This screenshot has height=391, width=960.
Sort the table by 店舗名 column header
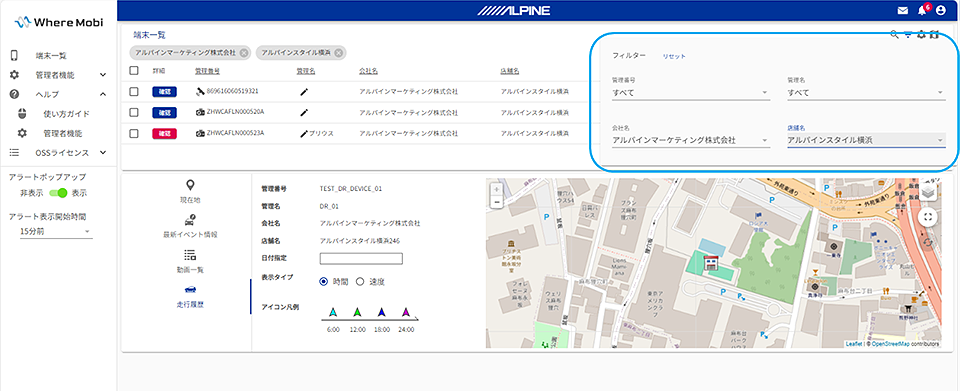[509, 71]
